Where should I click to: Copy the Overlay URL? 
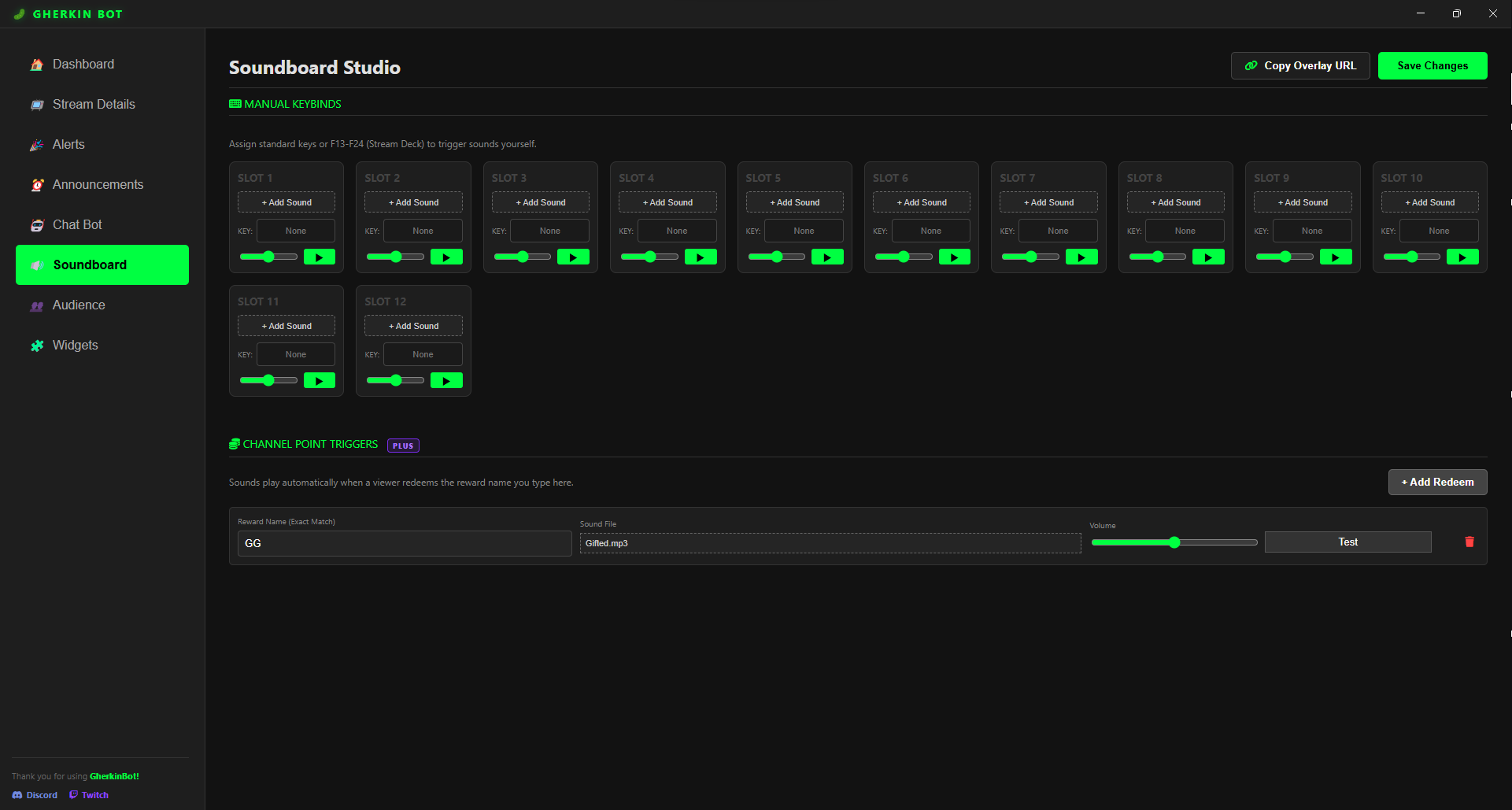pyautogui.click(x=1299, y=65)
